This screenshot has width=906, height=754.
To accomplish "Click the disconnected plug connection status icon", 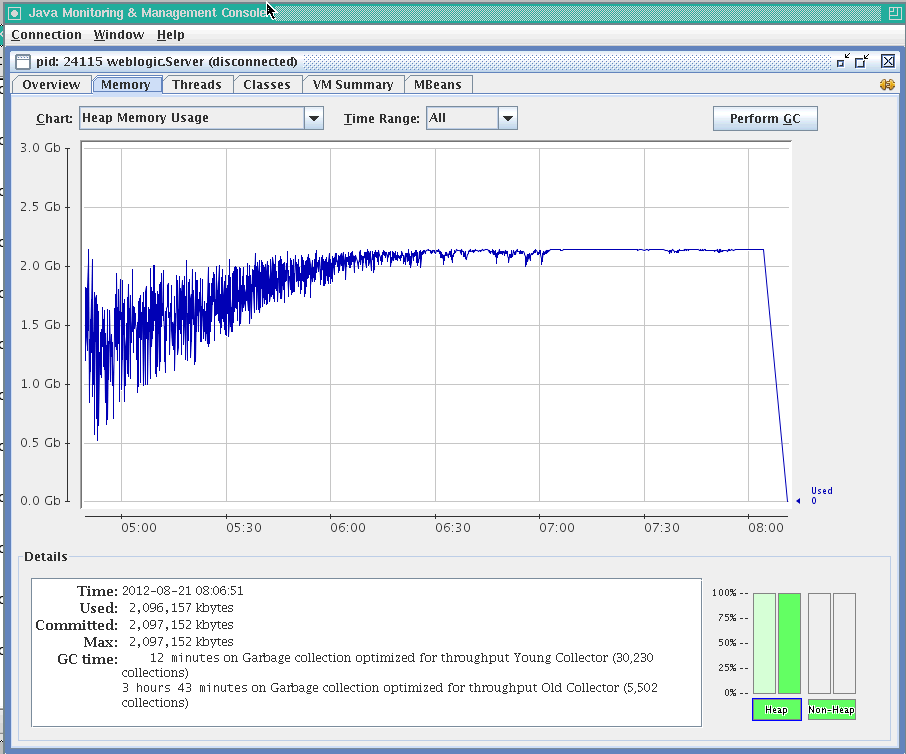I will (x=886, y=85).
